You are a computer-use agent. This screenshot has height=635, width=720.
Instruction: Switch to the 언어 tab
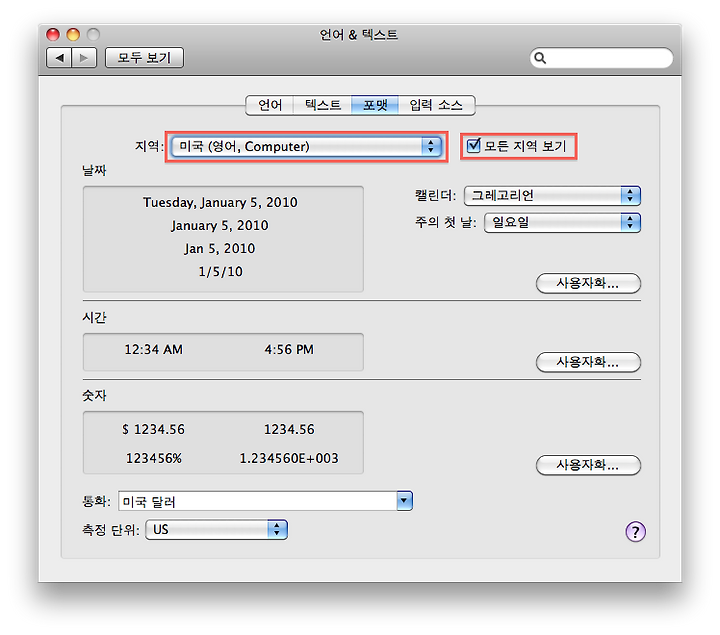[x=270, y=105]
